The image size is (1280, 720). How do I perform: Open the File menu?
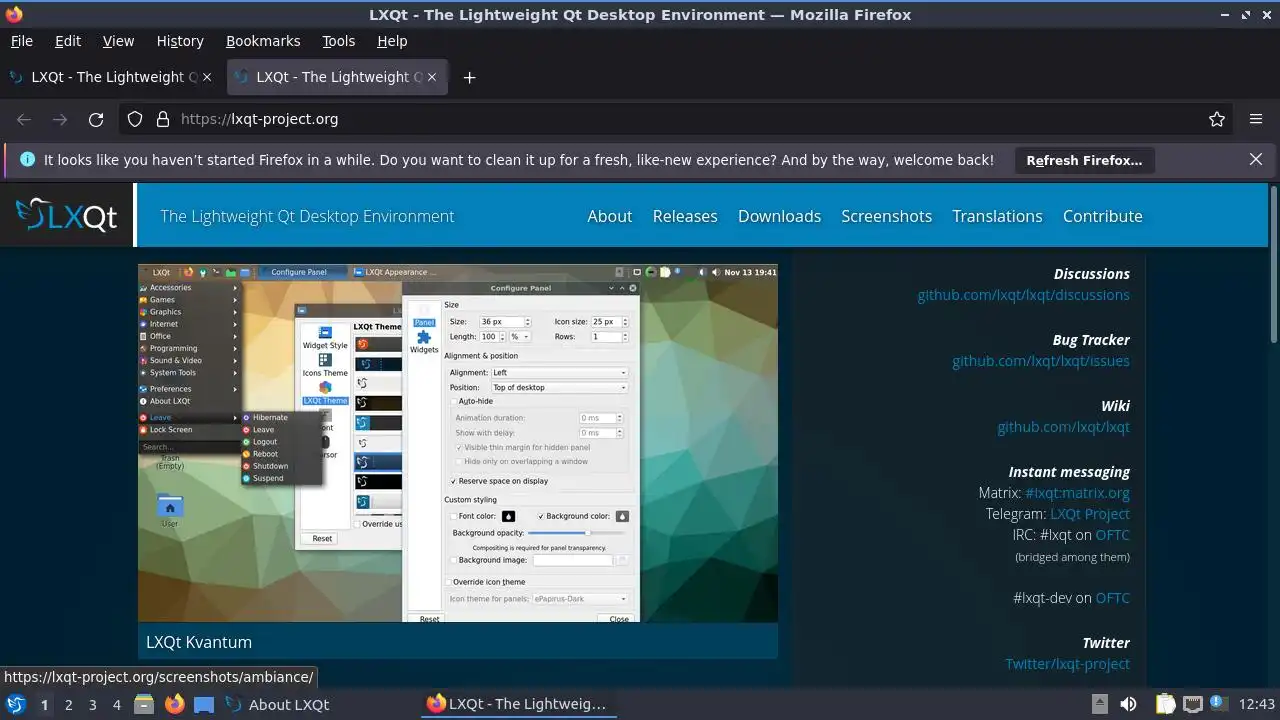click(x=21, y=41)
